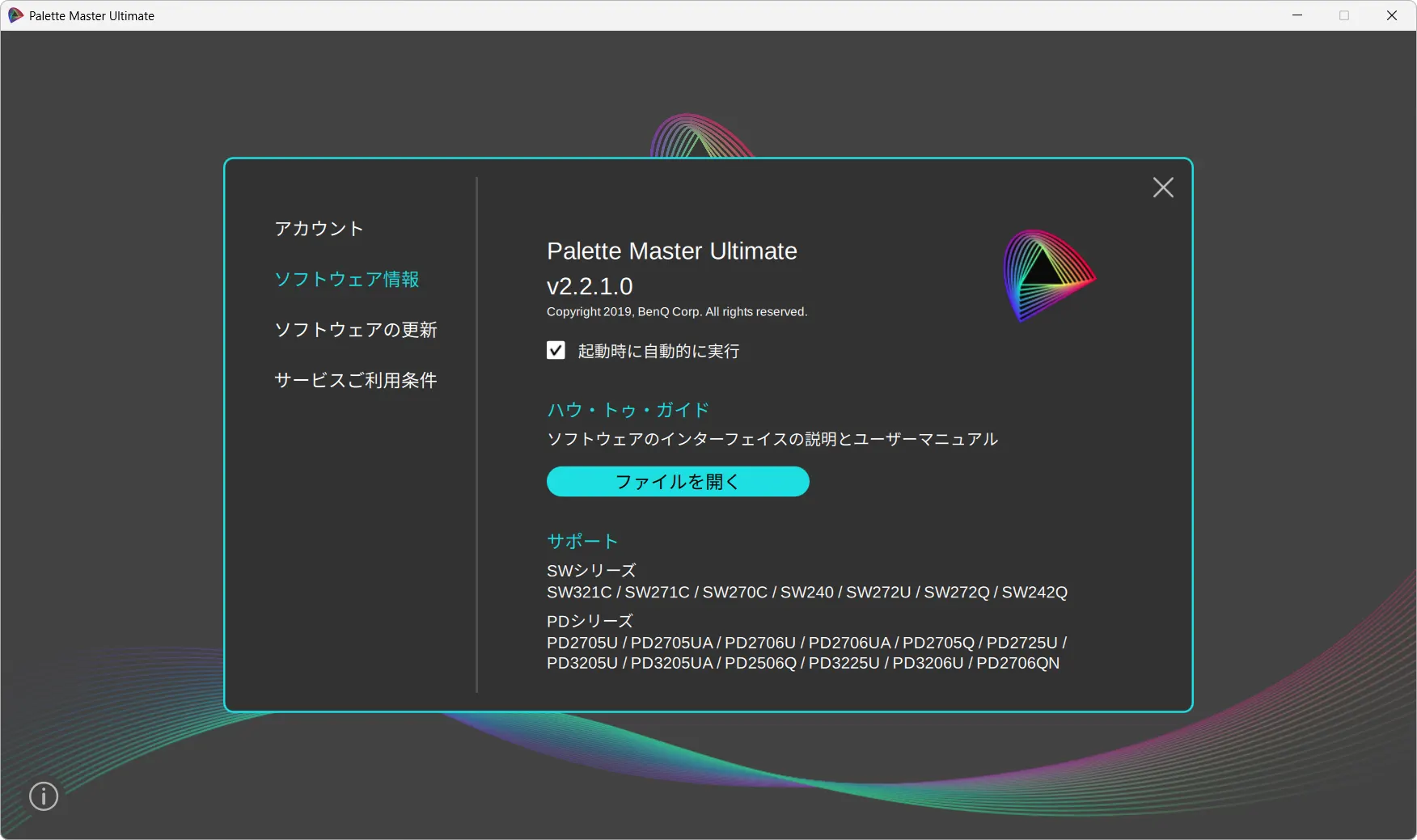
Task: Click the サポート heading
Action: tap(582, 541)
